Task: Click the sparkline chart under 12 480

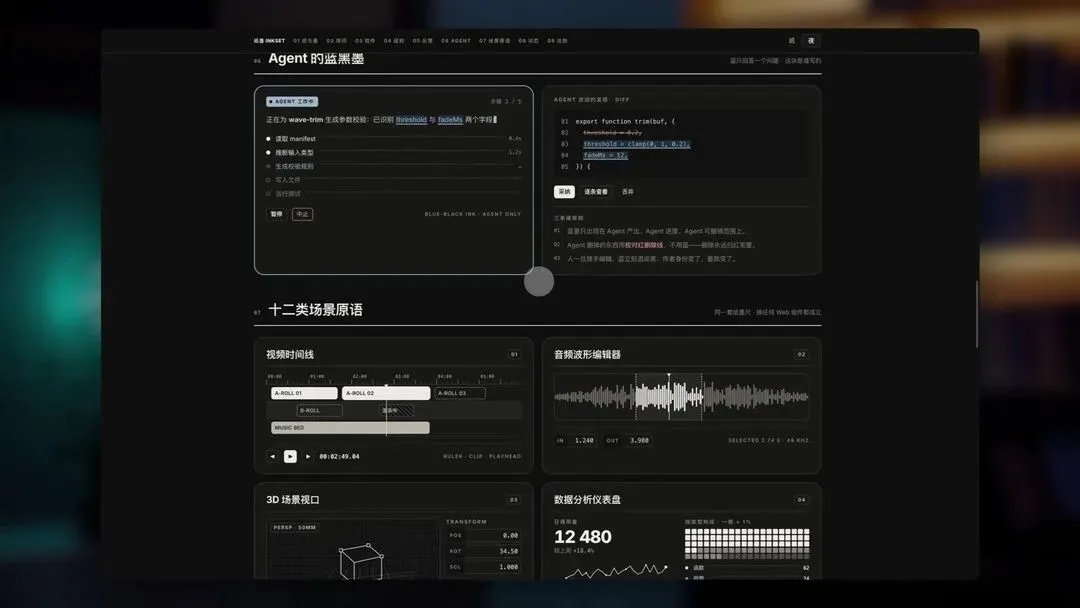Action: click(x=616, y=571)
